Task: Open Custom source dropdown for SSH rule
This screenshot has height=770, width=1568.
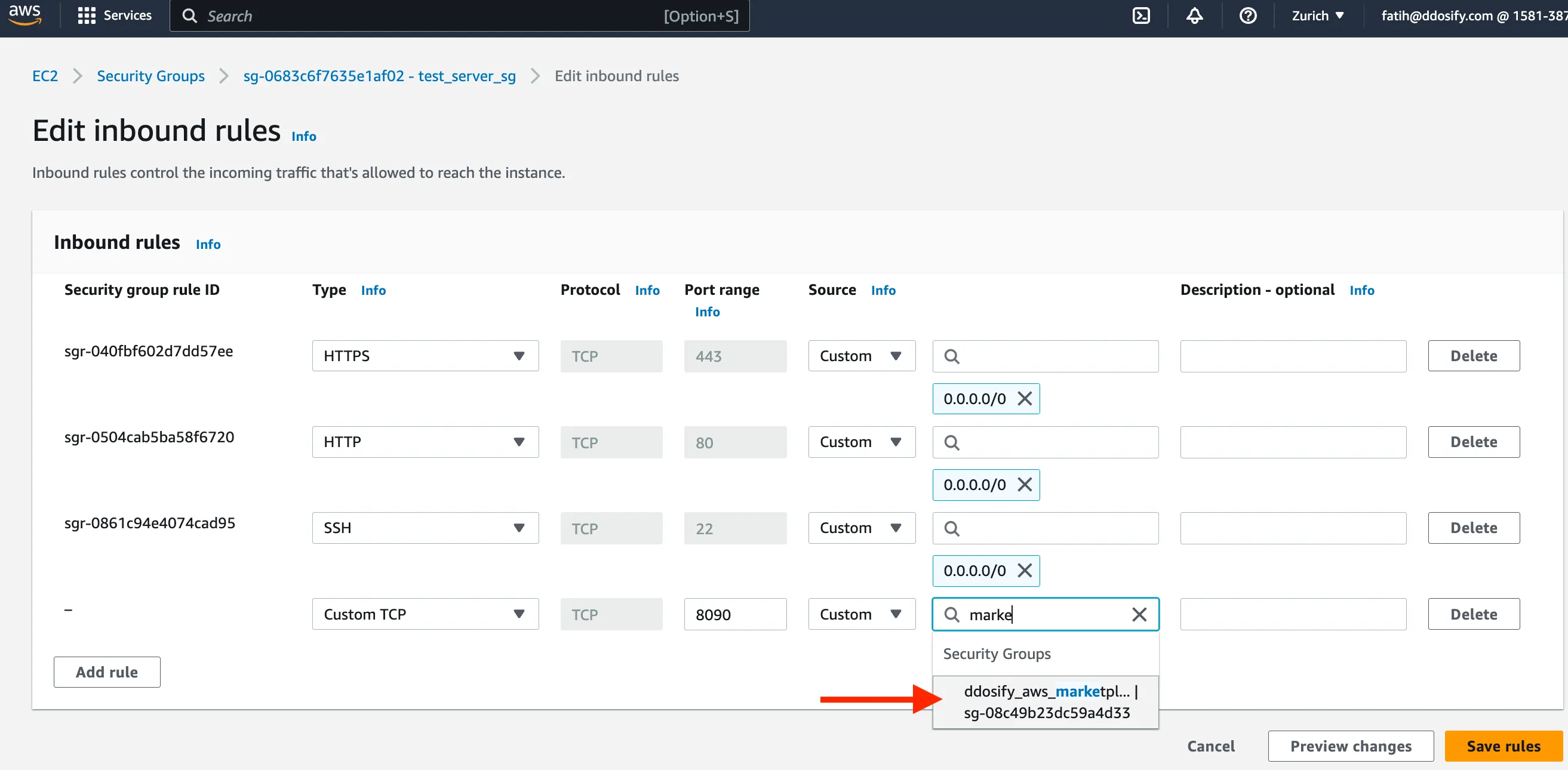Action: [x=861, y=528]
